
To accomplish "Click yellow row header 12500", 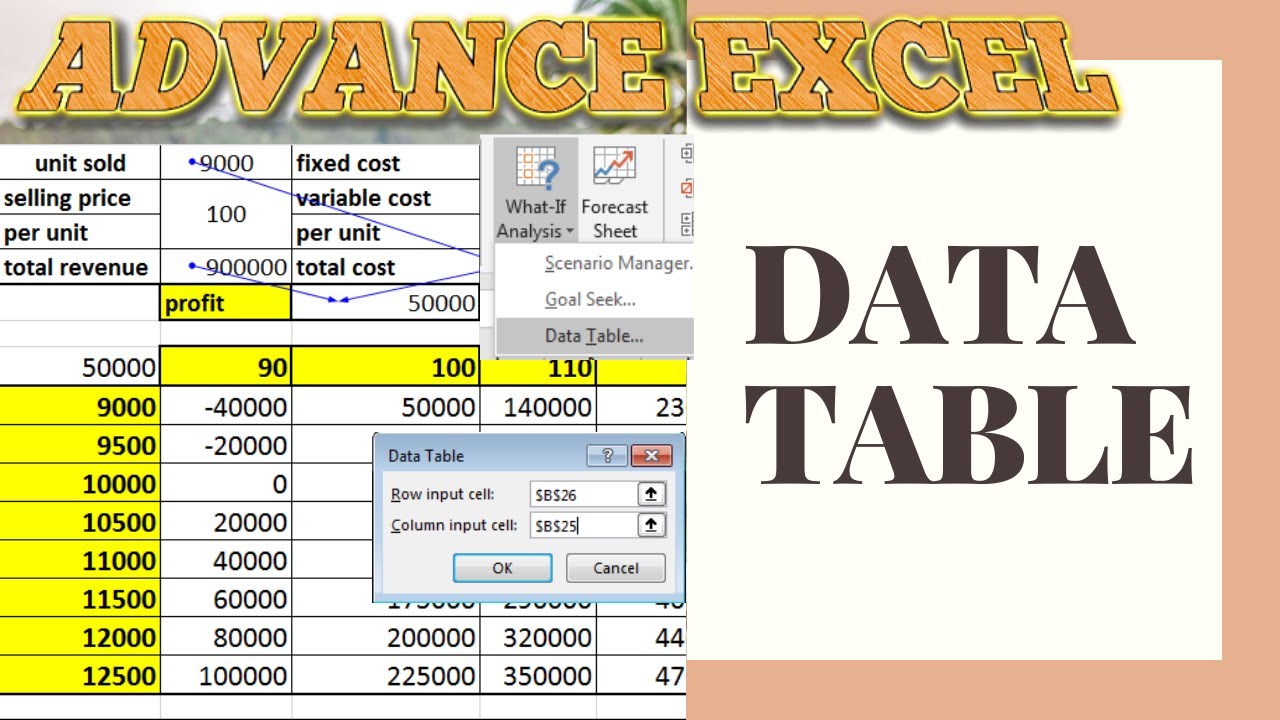I will pos(80,675).
